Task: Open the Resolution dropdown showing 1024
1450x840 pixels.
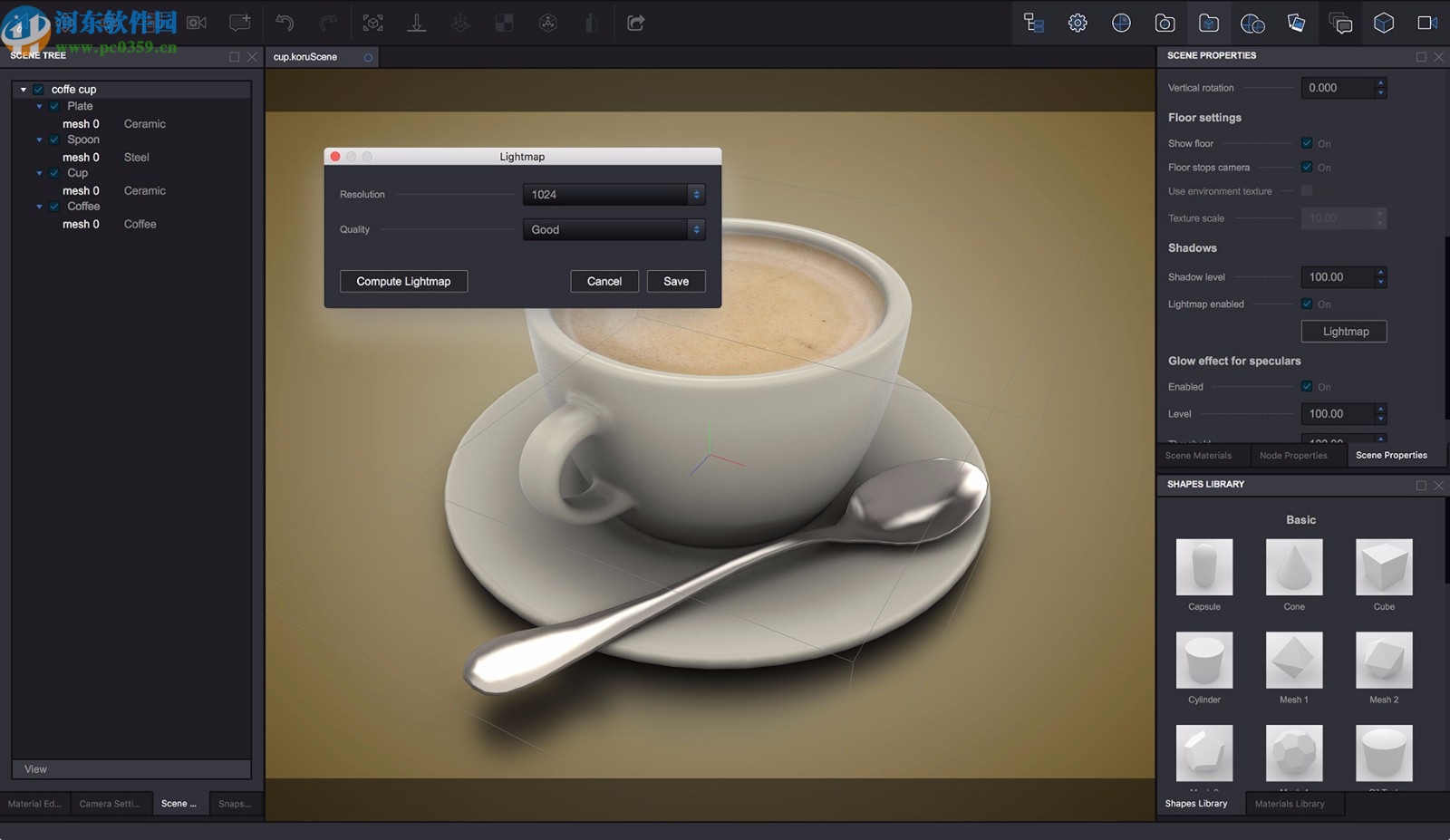Action: 614,195
